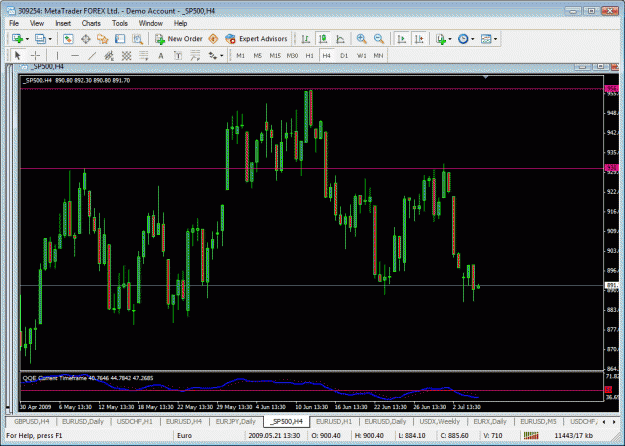Open the Insert menu

[63, 23]
